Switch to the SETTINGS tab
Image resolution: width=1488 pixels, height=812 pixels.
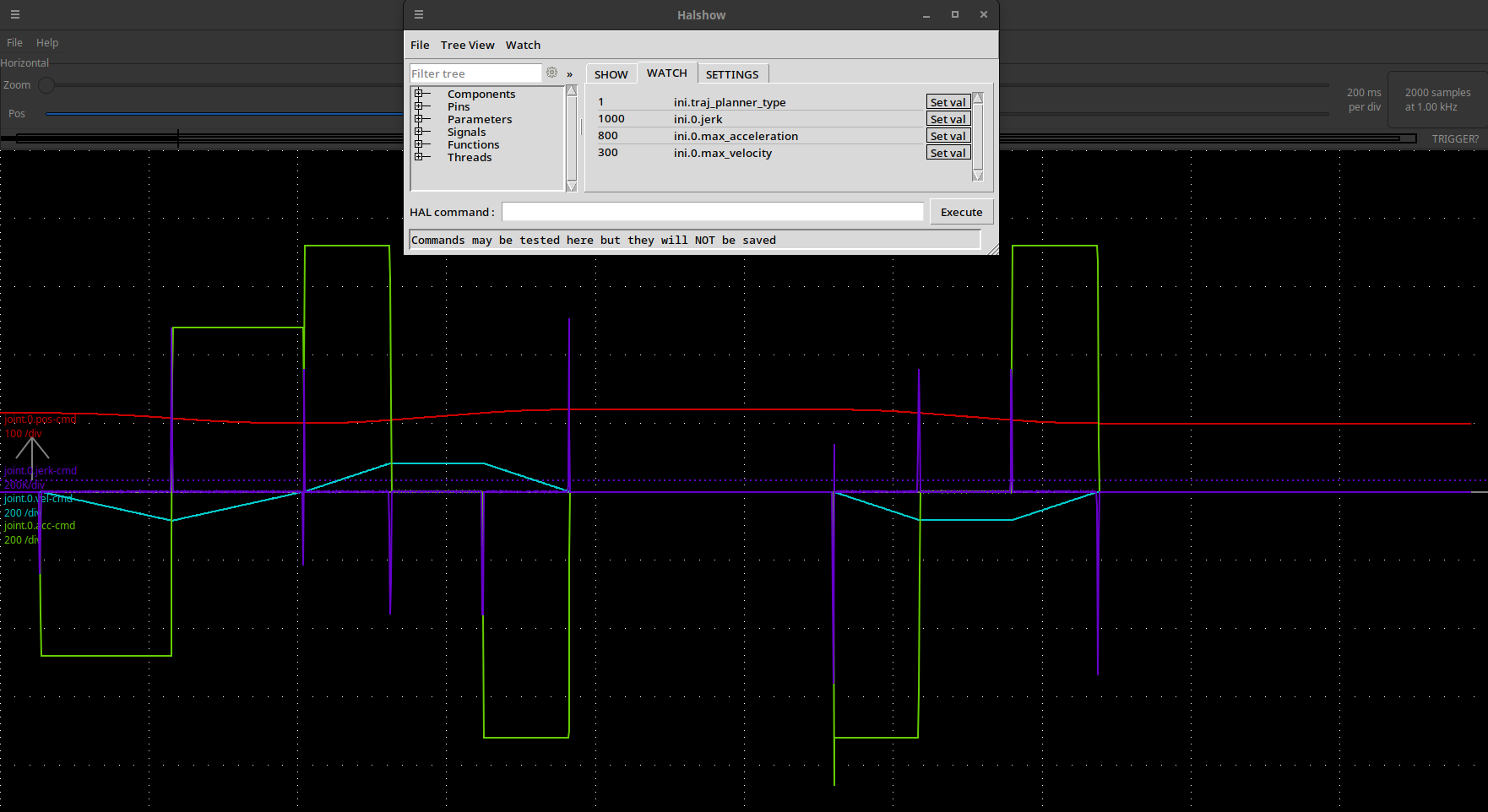coord(731,74)
